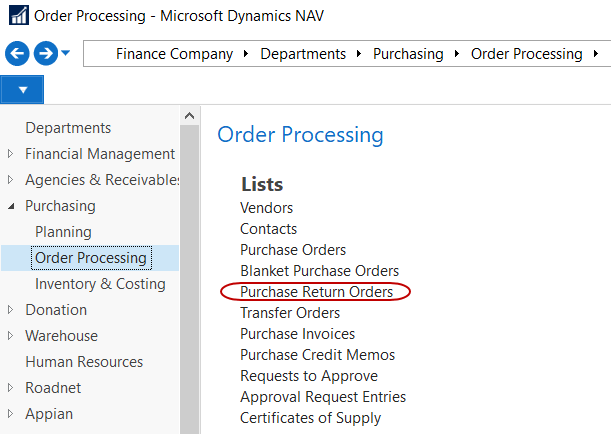The height and width of the screenshot is (434, 611).
Task: Open the Purchase Return Orders list
Action: pyautogui.click(x=316, y=292)
